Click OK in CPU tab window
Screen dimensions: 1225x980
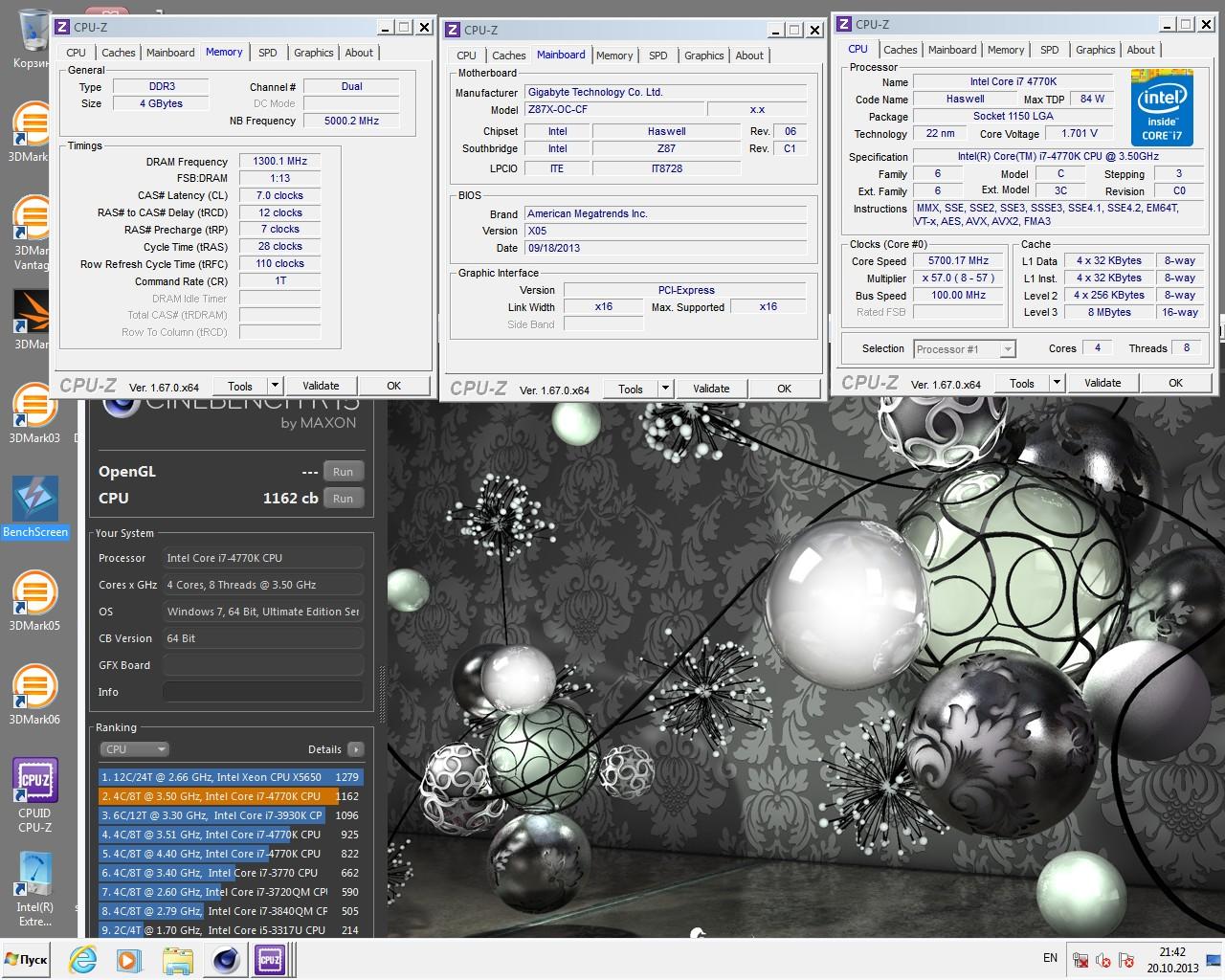pyautogui.click(x=1175, y=383)
